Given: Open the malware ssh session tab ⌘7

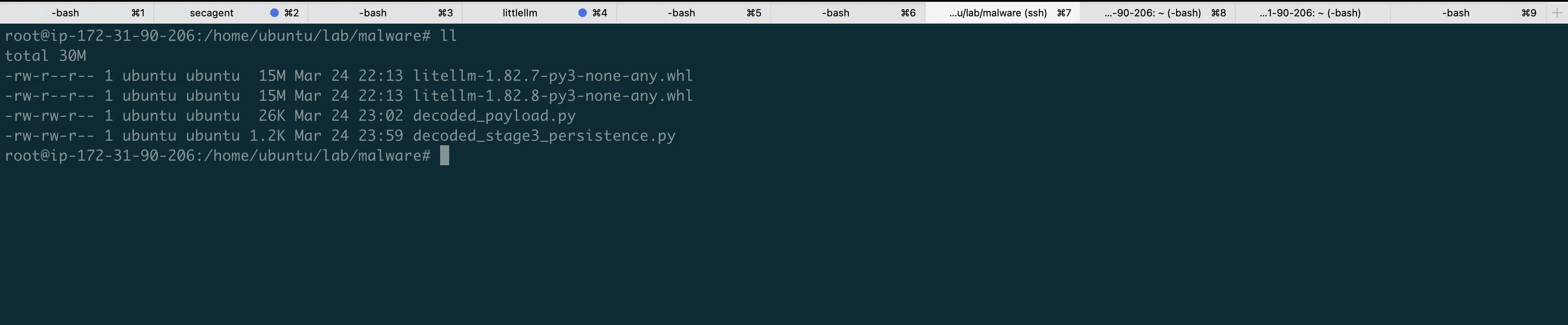Looking at the screenshot, I should tap(998, 12).
